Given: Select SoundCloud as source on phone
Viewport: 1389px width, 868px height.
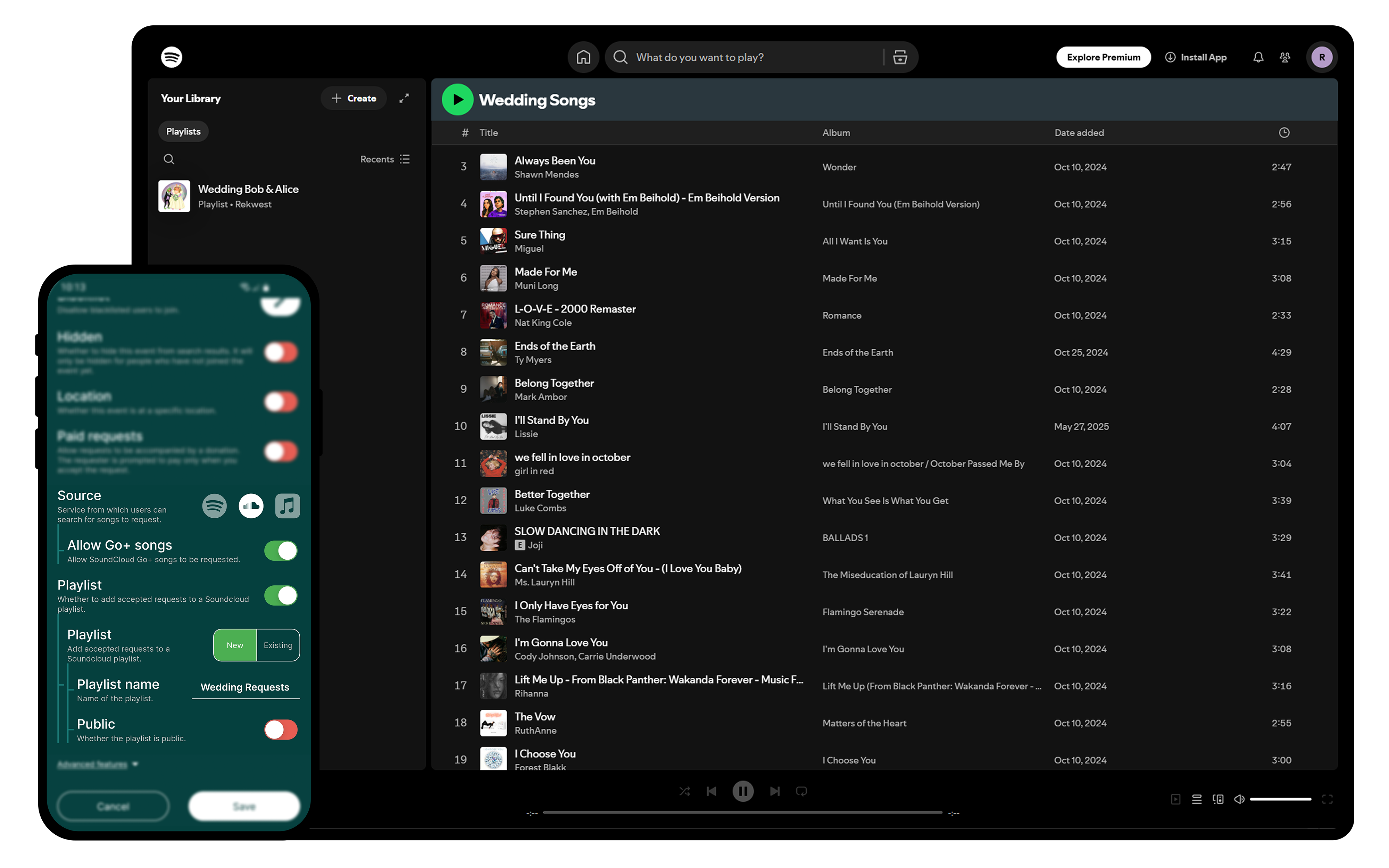Looking at the screenshot, I should 251,506.
